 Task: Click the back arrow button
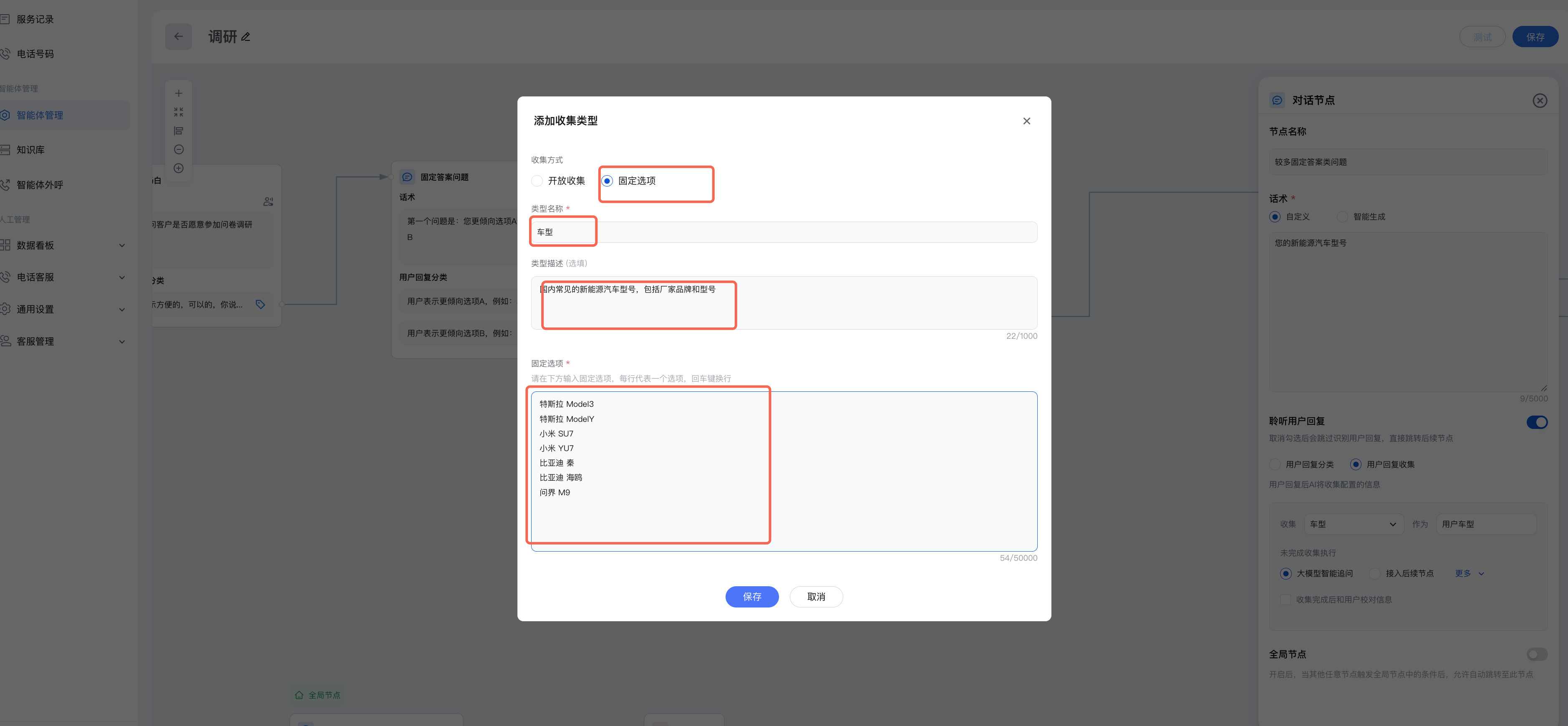coord(178,37)
